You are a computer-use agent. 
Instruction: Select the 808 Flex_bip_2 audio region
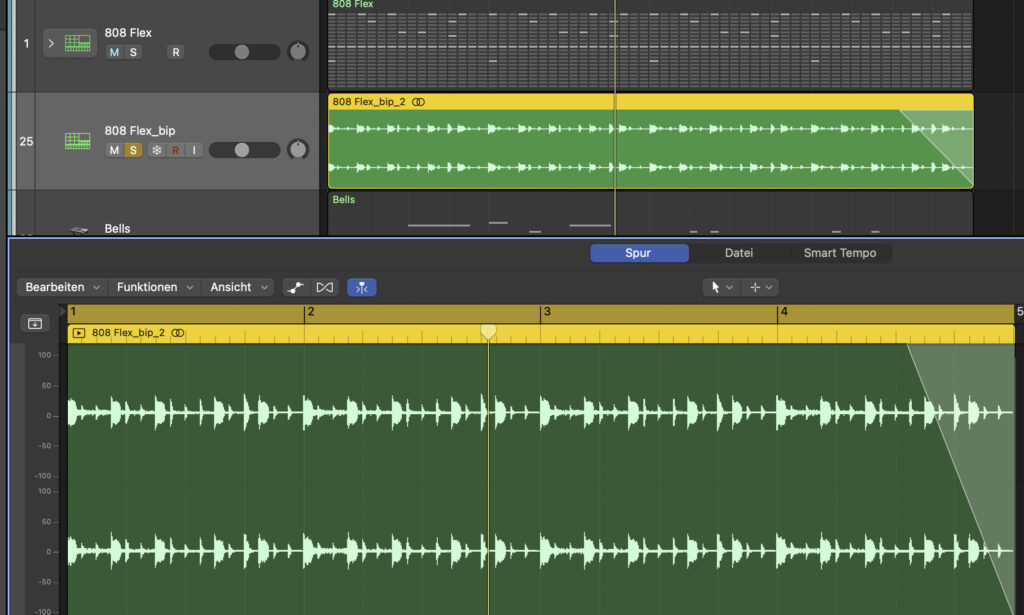point(650,141)
